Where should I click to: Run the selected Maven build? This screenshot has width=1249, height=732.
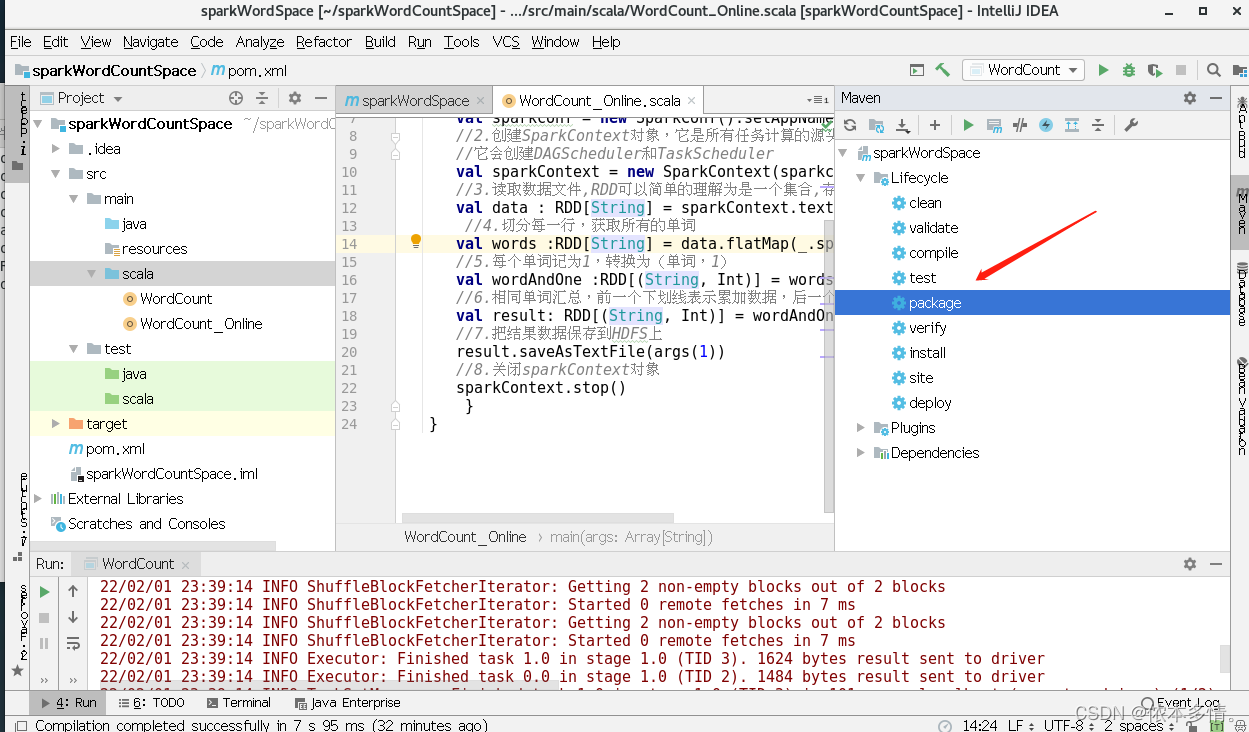coord(968,125)
